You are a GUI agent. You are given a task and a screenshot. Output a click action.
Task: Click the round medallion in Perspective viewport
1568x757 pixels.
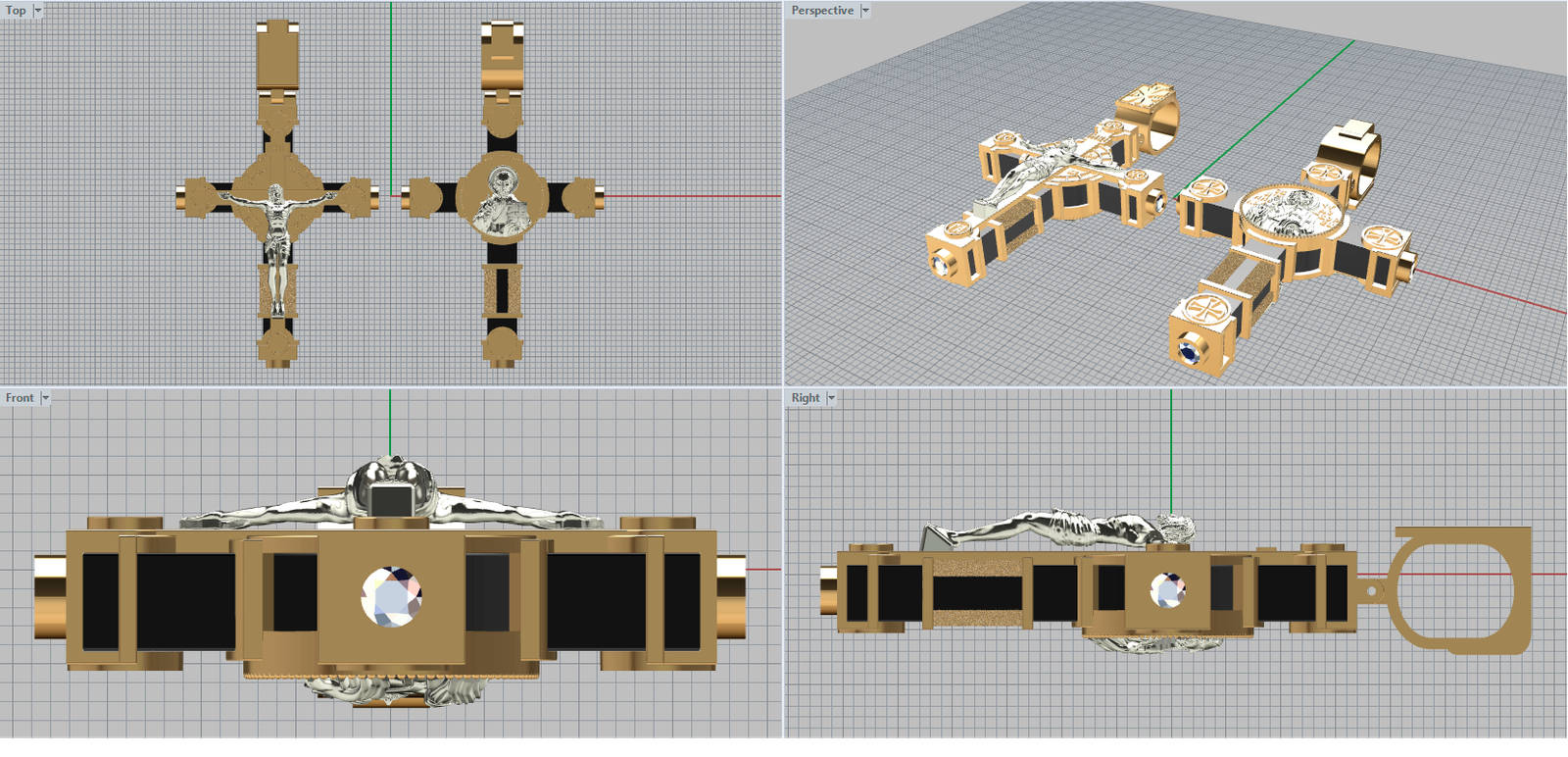tap(1289, 213)
